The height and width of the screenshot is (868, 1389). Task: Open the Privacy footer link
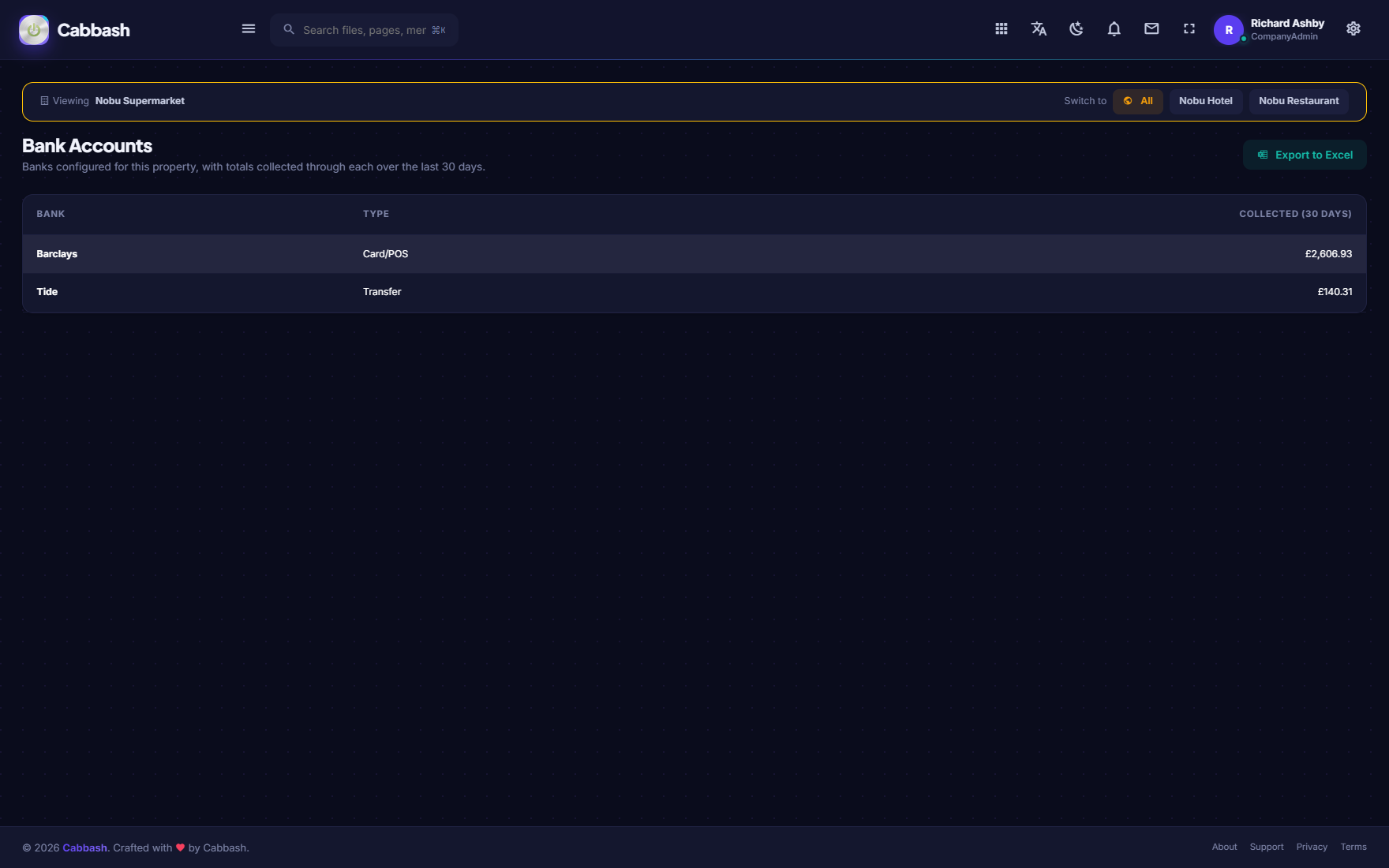tap(1311, 847)
